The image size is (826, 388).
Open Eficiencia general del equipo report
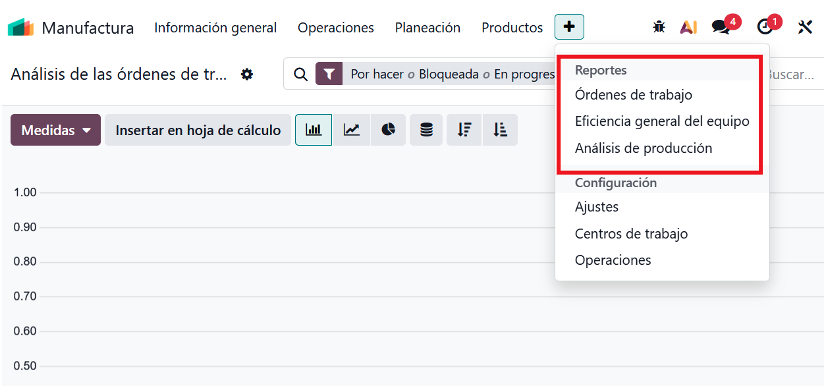(x=662, y=122)
